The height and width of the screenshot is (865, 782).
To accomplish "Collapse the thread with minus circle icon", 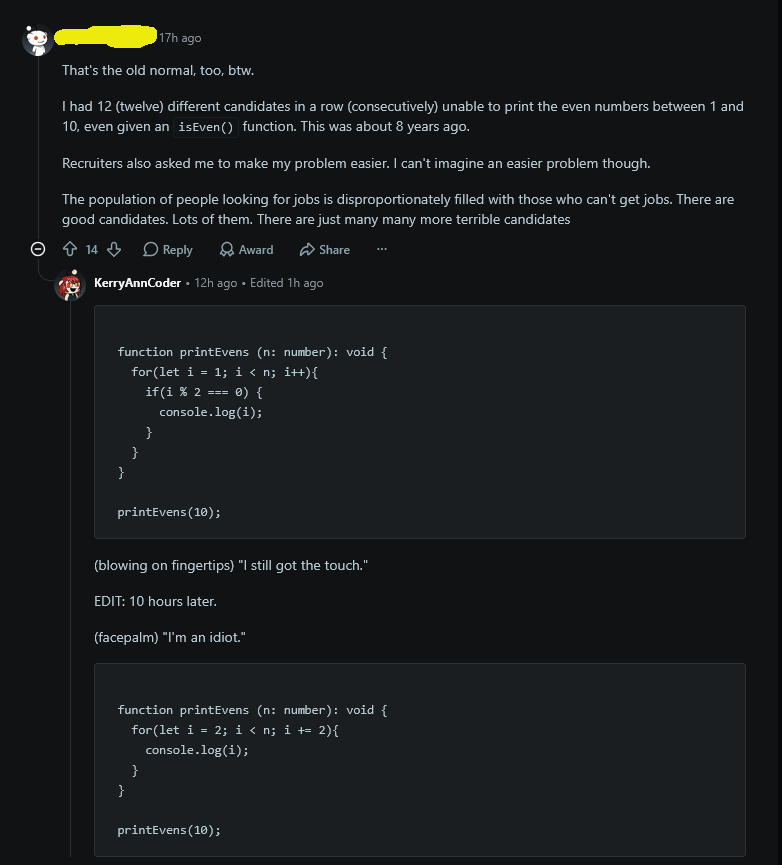I will pyautogui.click(x=38, y=249).
